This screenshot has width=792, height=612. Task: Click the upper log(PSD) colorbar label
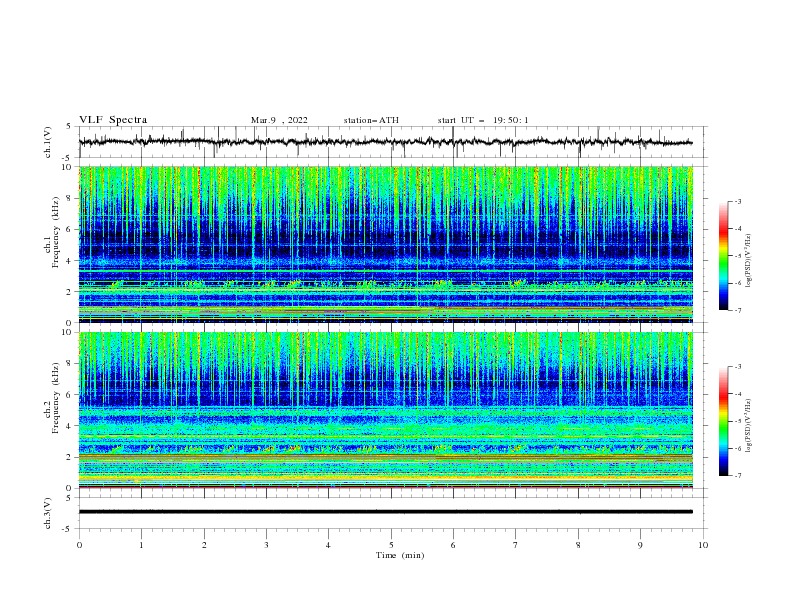point(748,261)
